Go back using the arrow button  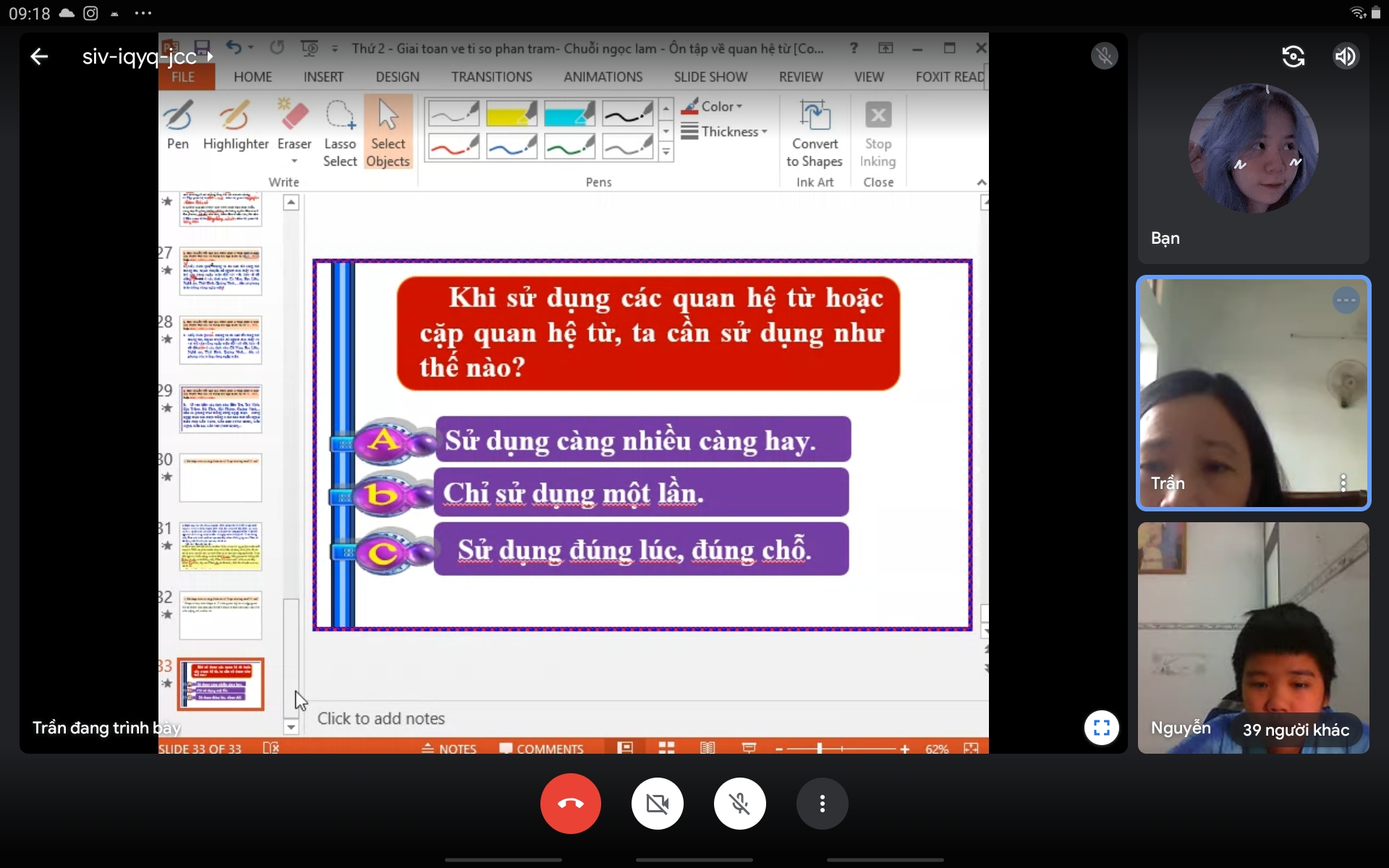coord(39,56)
